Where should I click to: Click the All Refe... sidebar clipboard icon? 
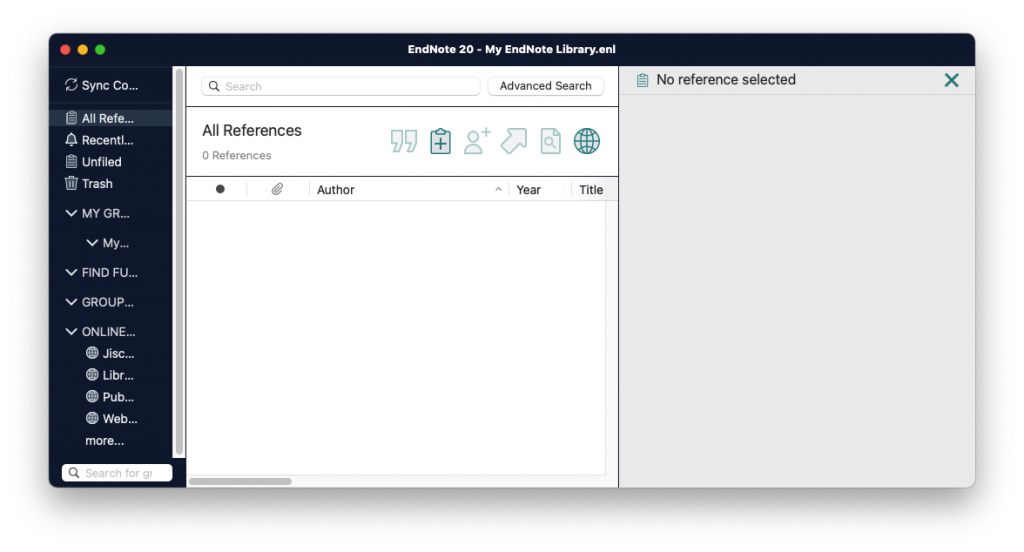coord(71,118)
